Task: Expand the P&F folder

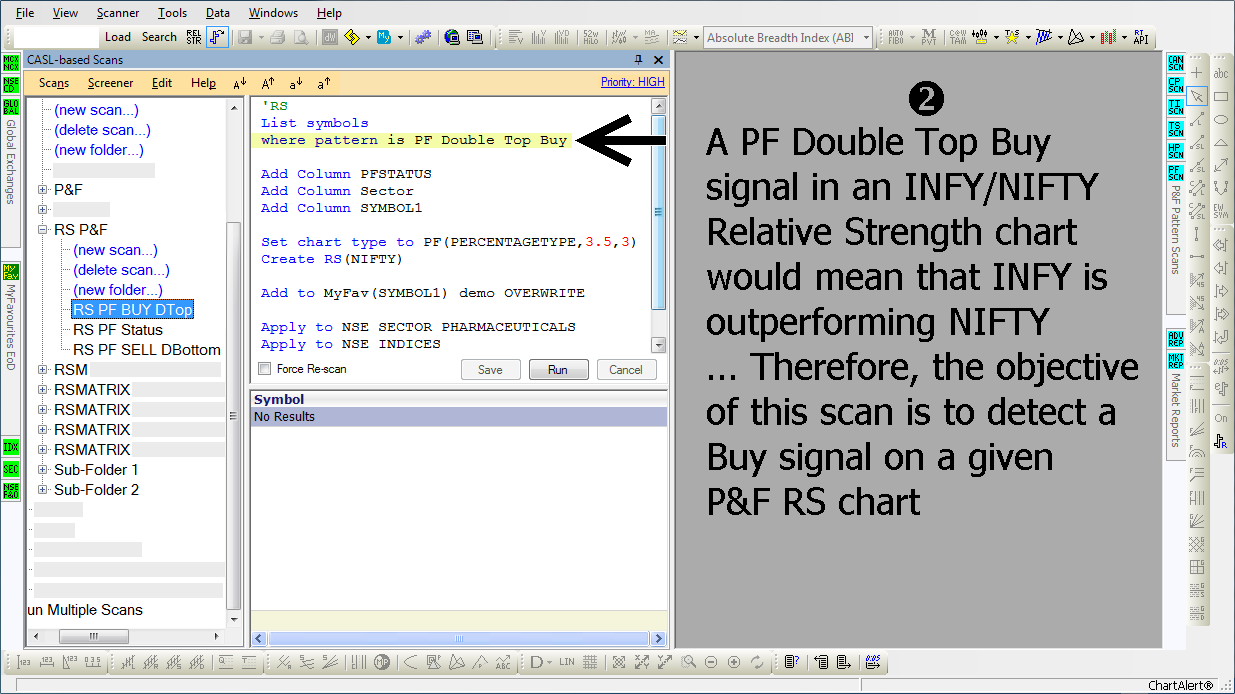Action: coord(43,189)
